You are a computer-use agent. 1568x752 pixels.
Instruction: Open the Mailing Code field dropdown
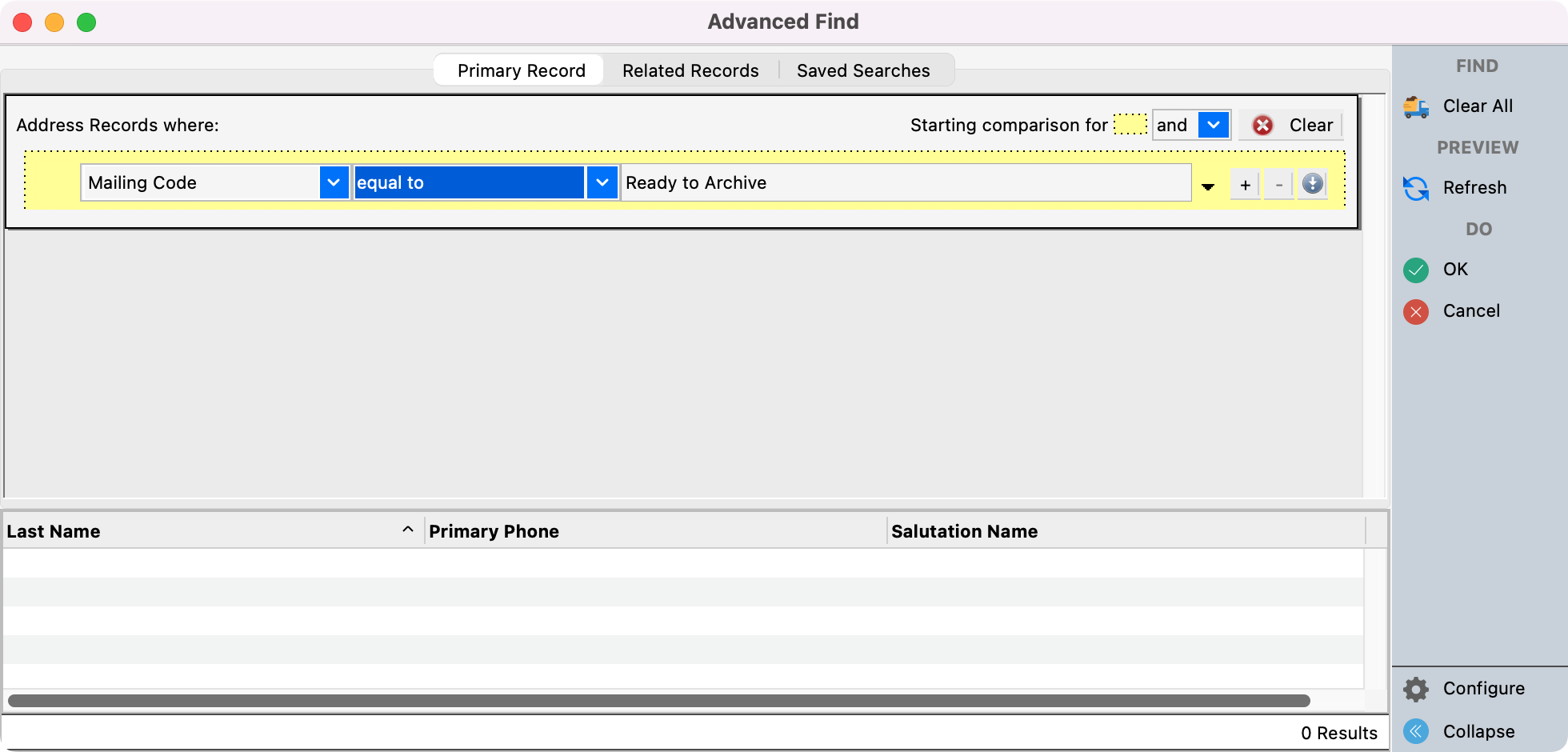333,182
